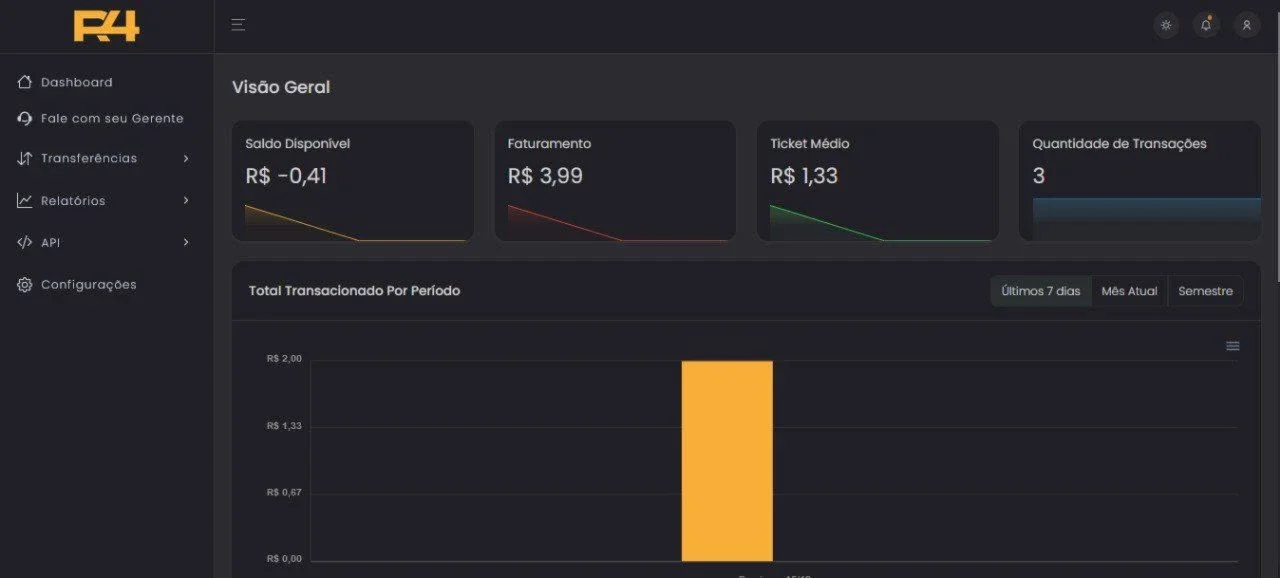Expand the Transferências chevron
This screenshot has width=1280, height=578.
pyautogui.click(x=186, y=158)
